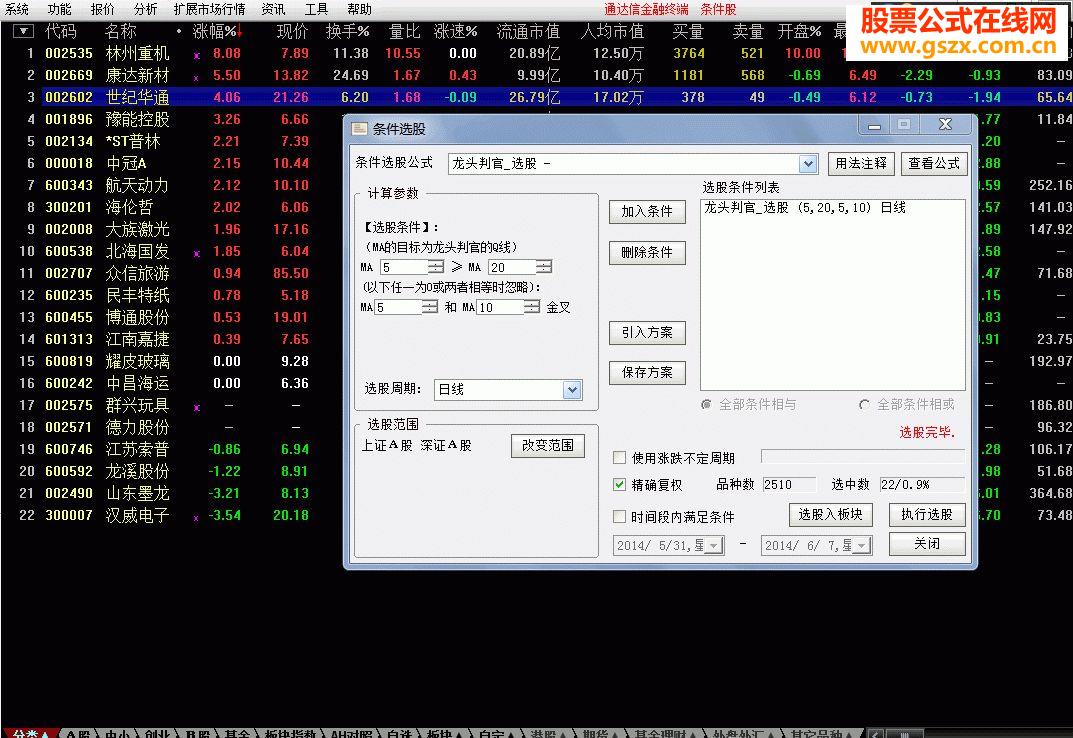The height and width of the screenshot is (738, 1073).
Task: Click the MA 10 value field
Action: tap(500, 307)
